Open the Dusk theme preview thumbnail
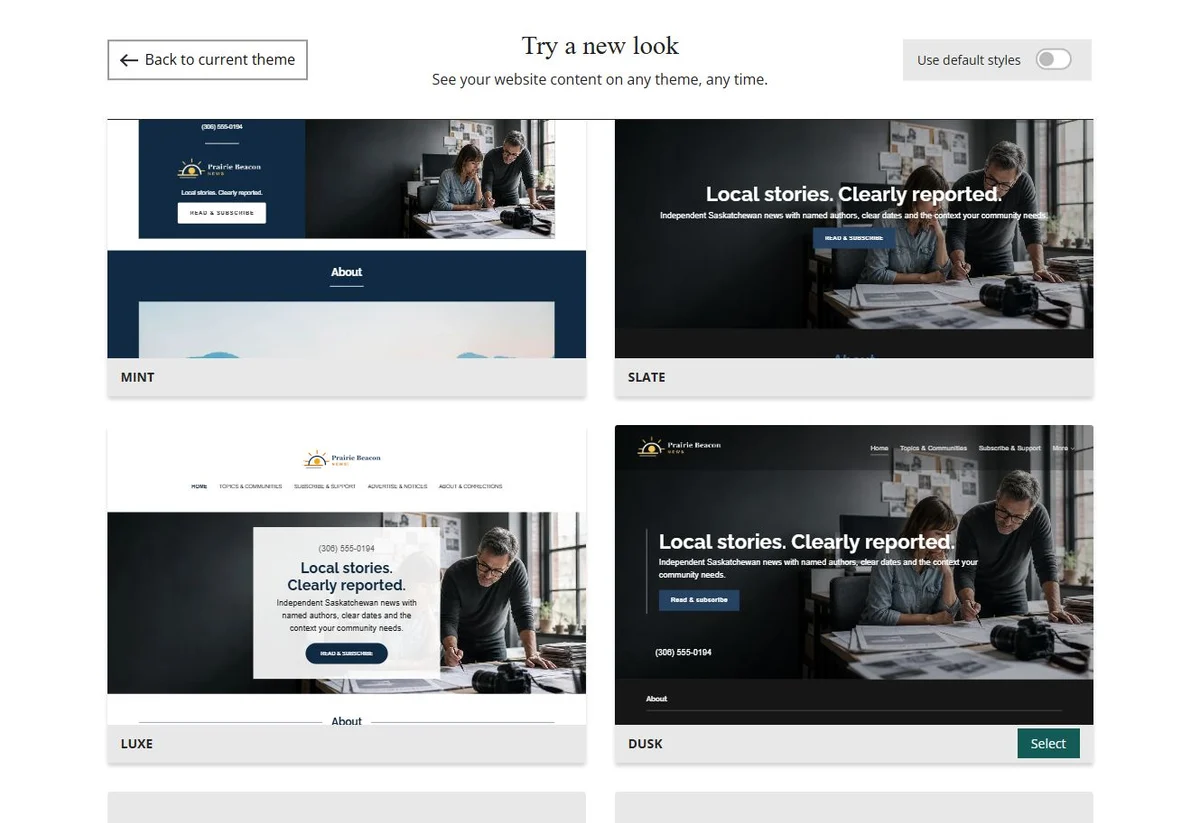1200x823 pixels. point(854,575)
